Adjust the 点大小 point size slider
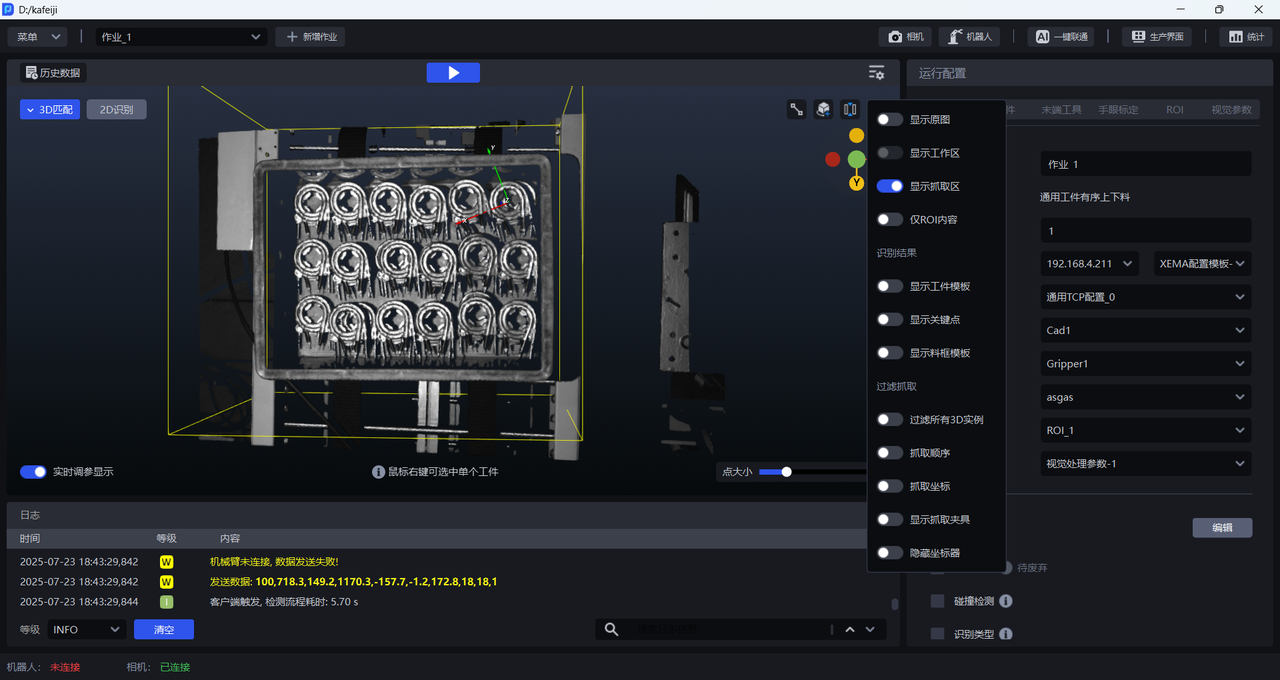The image size is (1280, 680). pos(787,472)
